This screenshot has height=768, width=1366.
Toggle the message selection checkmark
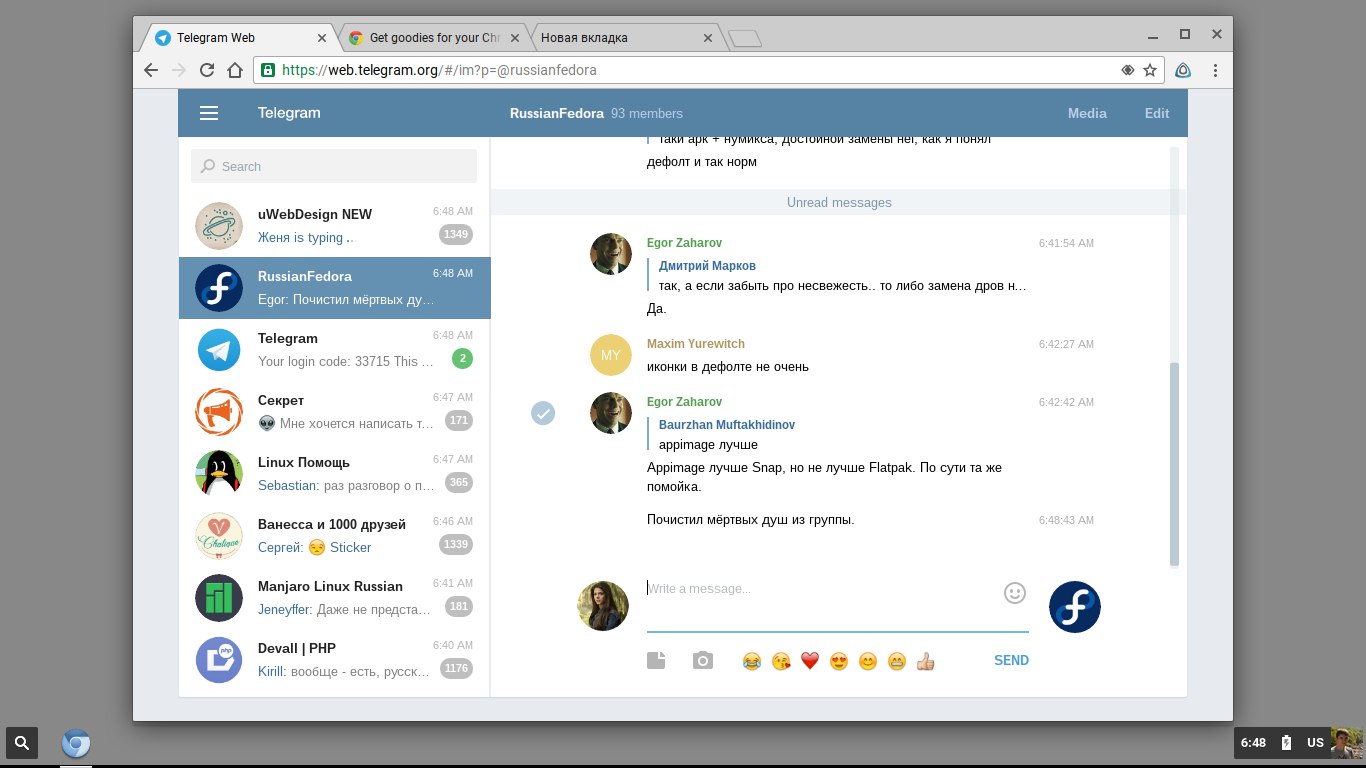[x=543, y=413]
